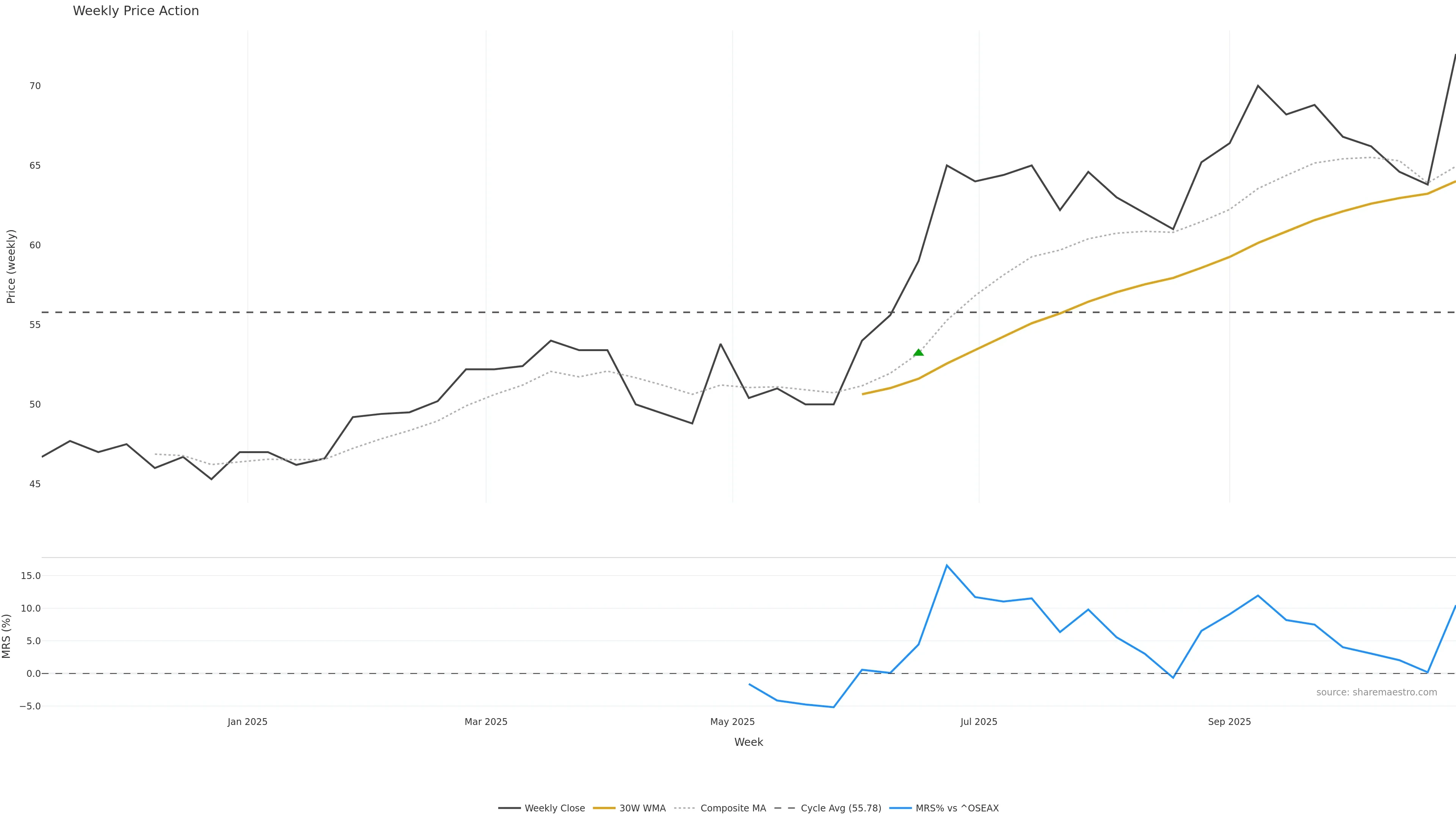The width and height of the screenshot is (1456, 819).
Task: Select the Sep 2025 x-axis label
Action: [1229, 722]
